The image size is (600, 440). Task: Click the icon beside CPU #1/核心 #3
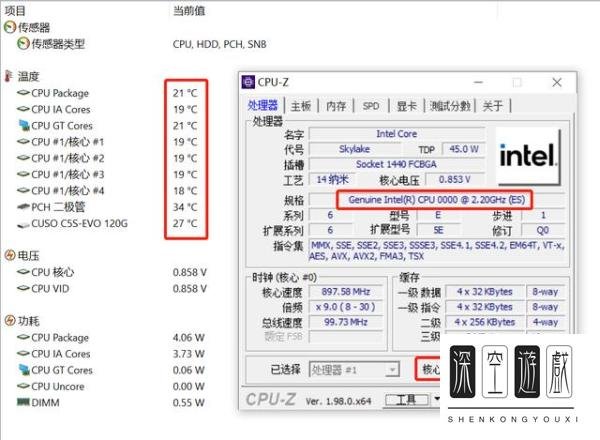23,174
